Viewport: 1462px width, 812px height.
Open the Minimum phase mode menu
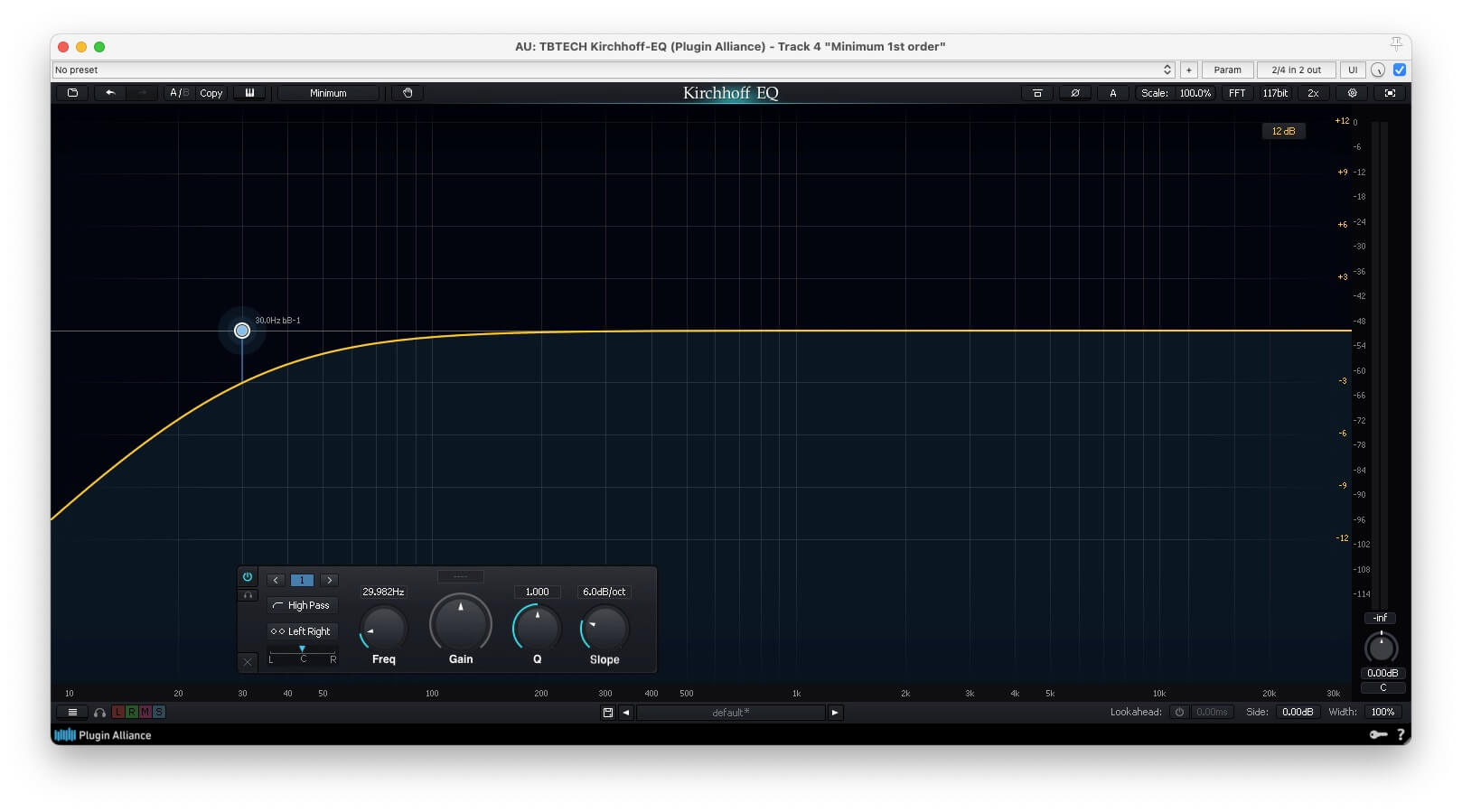coord(328,93)
